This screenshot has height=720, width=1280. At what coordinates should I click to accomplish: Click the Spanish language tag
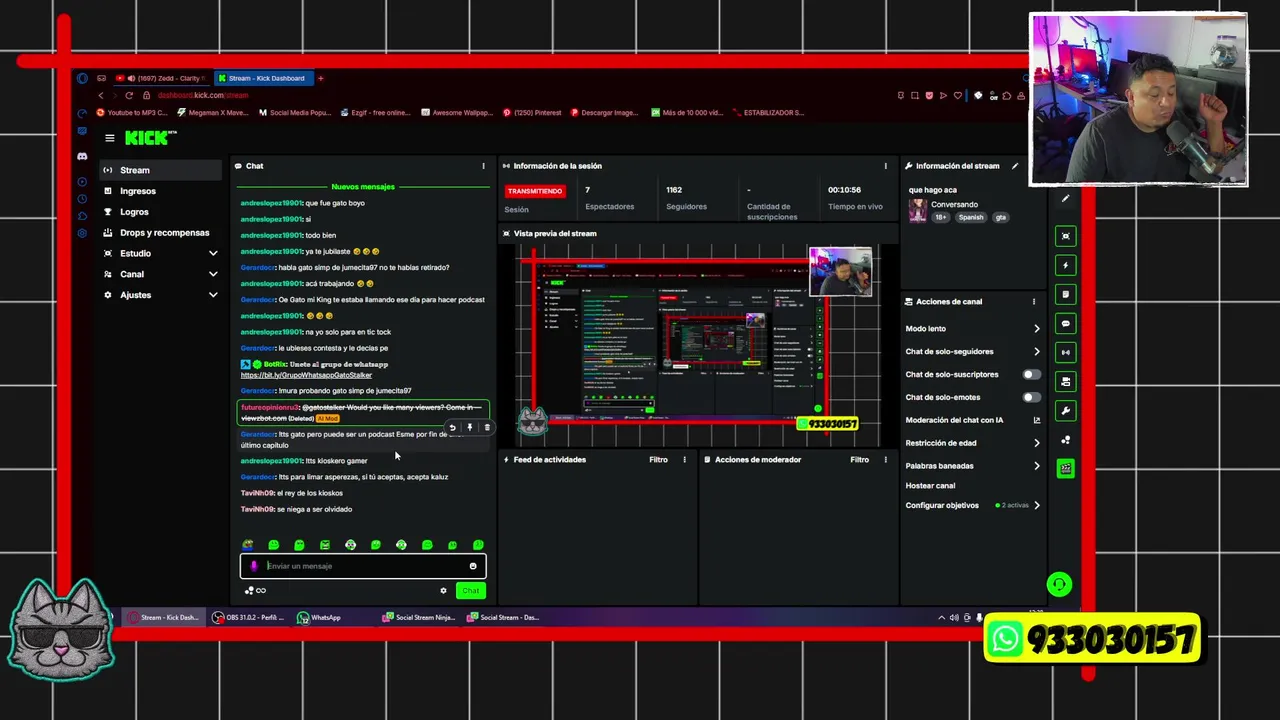(x=970, y=217)
